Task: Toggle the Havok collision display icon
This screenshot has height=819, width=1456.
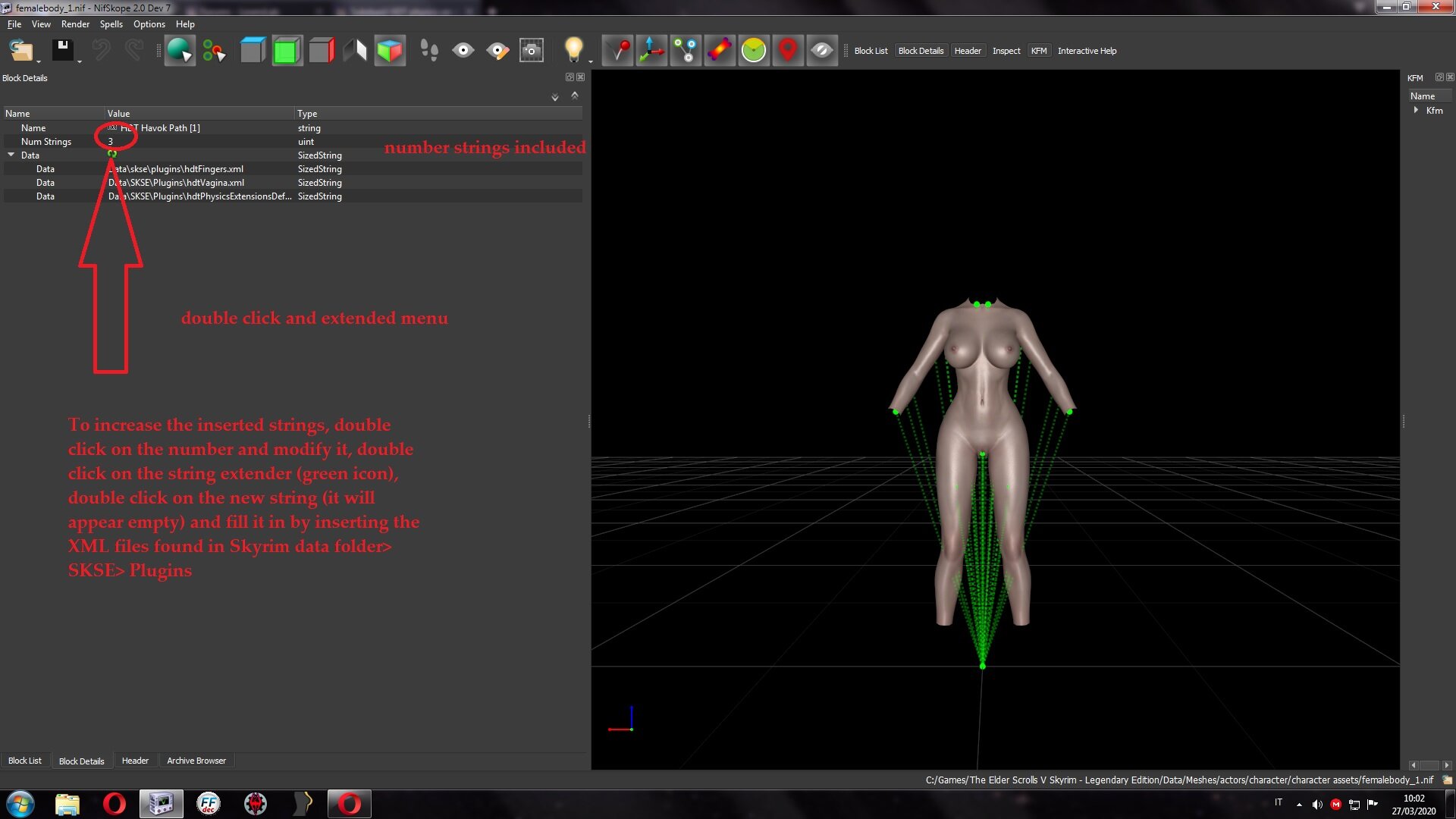Action: (720, 51)
